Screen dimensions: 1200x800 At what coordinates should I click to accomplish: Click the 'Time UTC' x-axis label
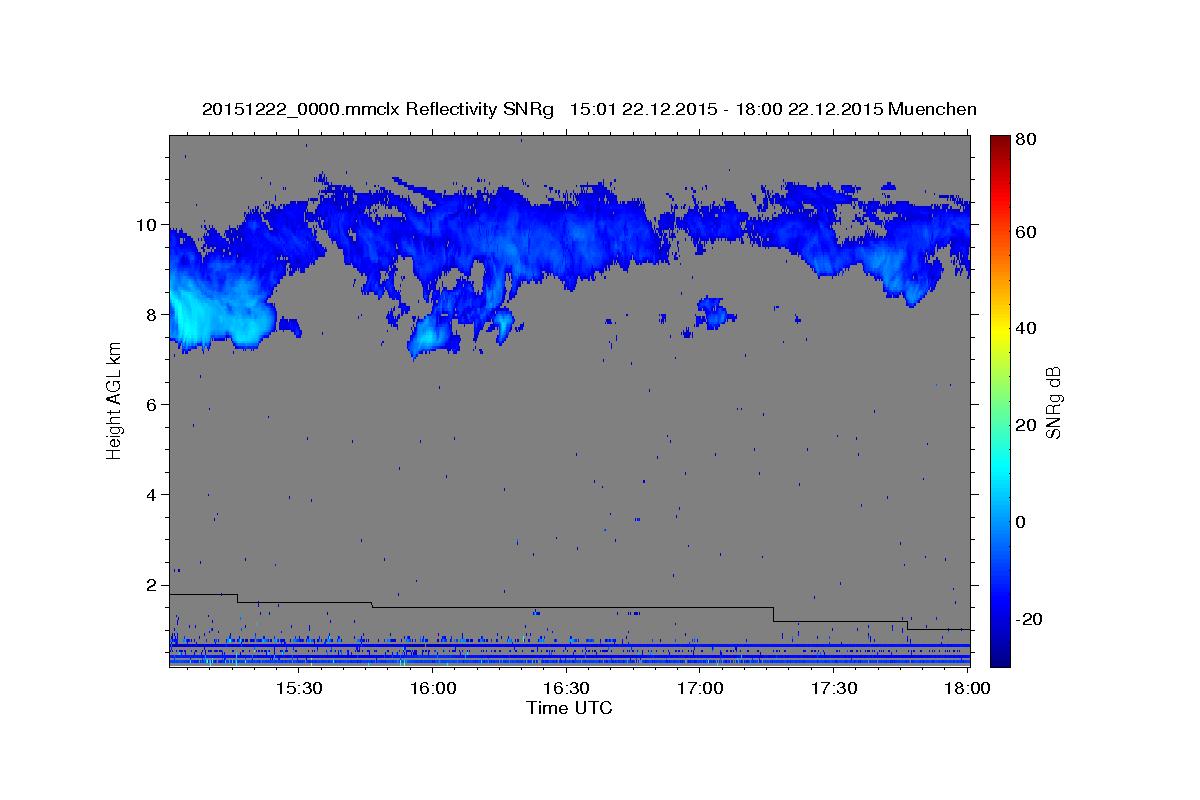pyautogui.click(x=569, y=708)
